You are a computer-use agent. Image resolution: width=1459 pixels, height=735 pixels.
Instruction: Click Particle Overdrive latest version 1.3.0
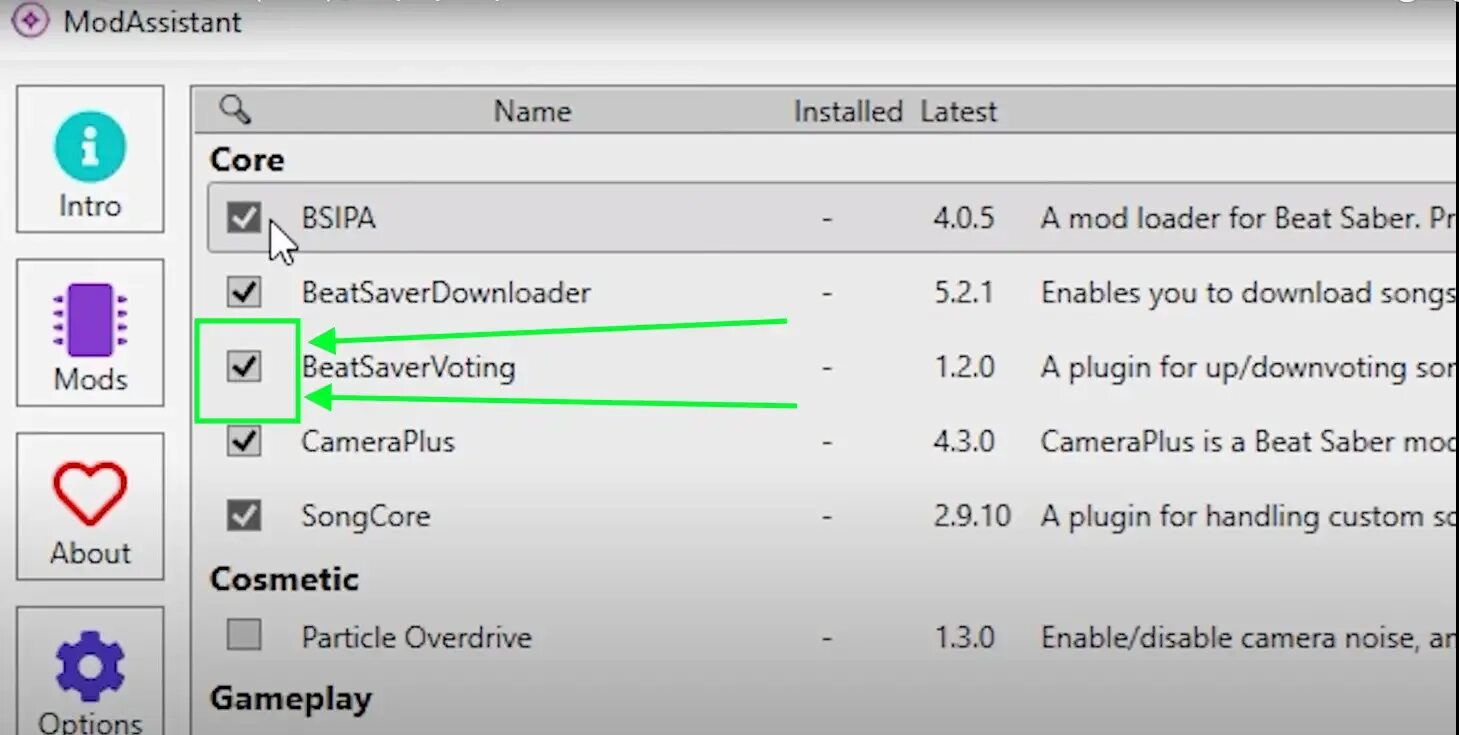coord(964,637)
